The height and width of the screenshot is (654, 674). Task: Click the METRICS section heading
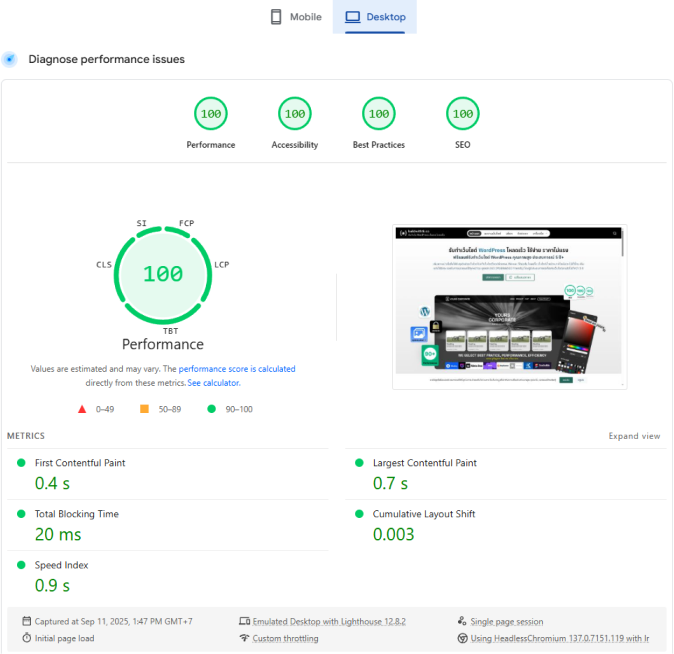click(26, 436)
